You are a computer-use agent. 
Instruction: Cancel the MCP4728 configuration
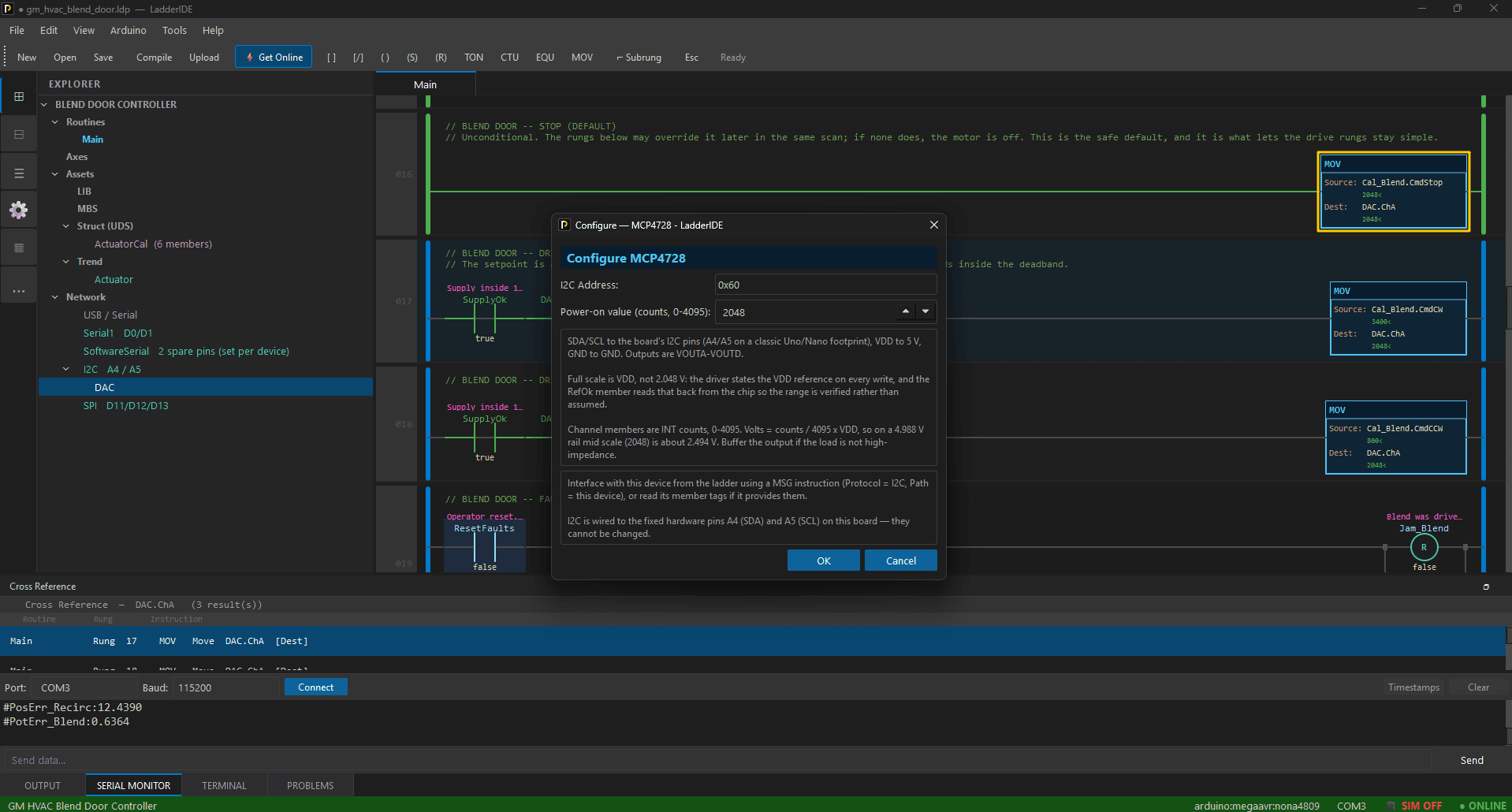(901, 561)
